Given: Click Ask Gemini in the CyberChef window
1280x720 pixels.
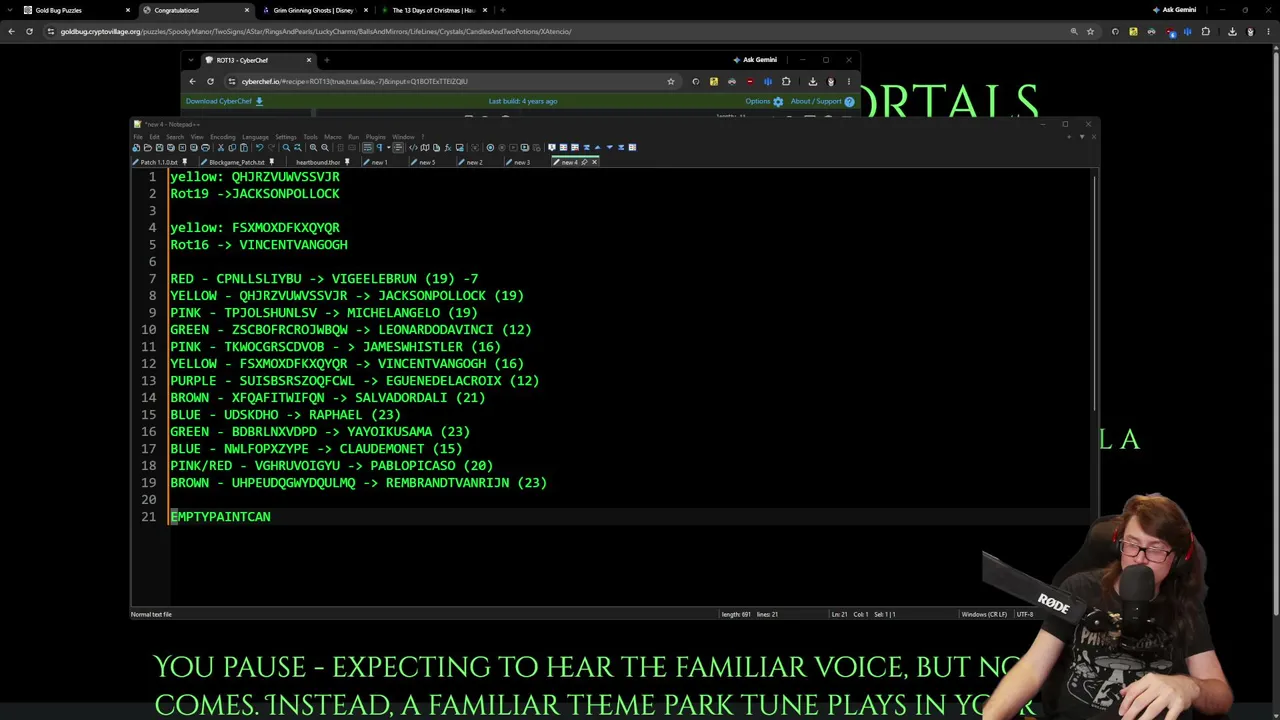Looking at the screenshot, I should click(x=755, y=60).
